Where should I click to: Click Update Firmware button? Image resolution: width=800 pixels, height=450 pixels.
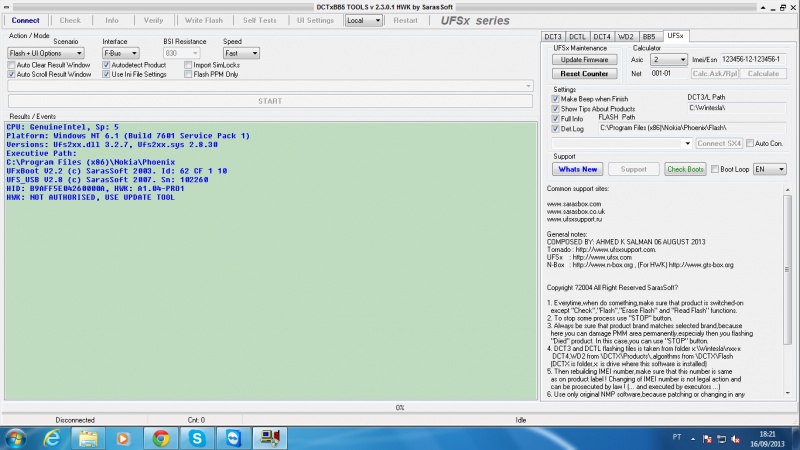pos(584,60)
